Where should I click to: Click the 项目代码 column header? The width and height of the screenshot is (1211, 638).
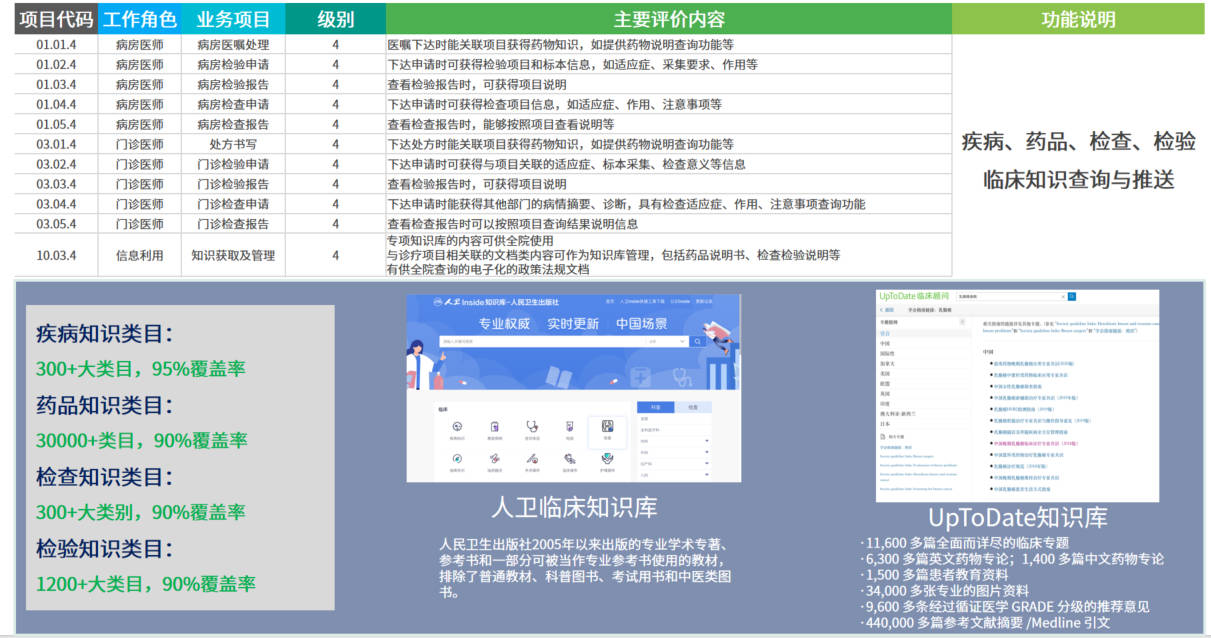tap(56, 19)
